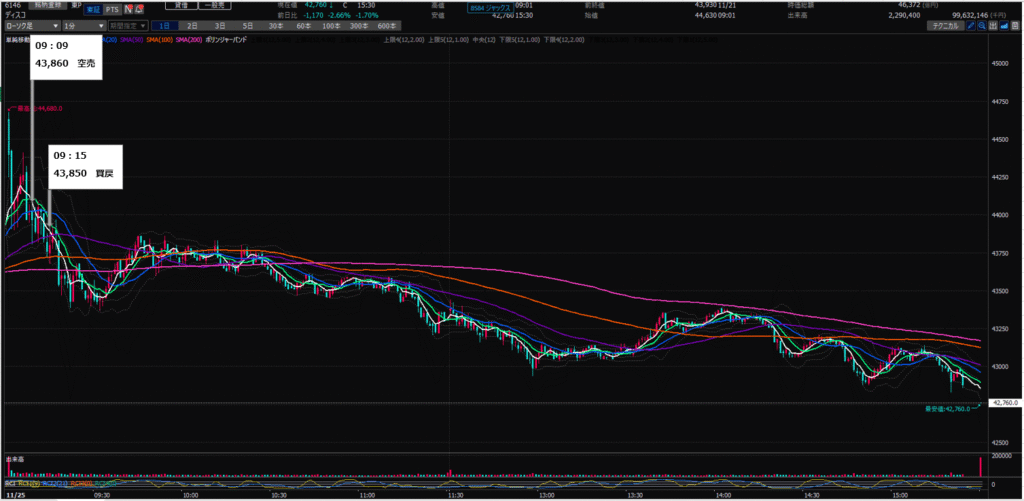Image resolution: width=1024 pixels, height=501 pixels.
Task: Click the pencil drawing tool icon
Action: tap(970, 24)
